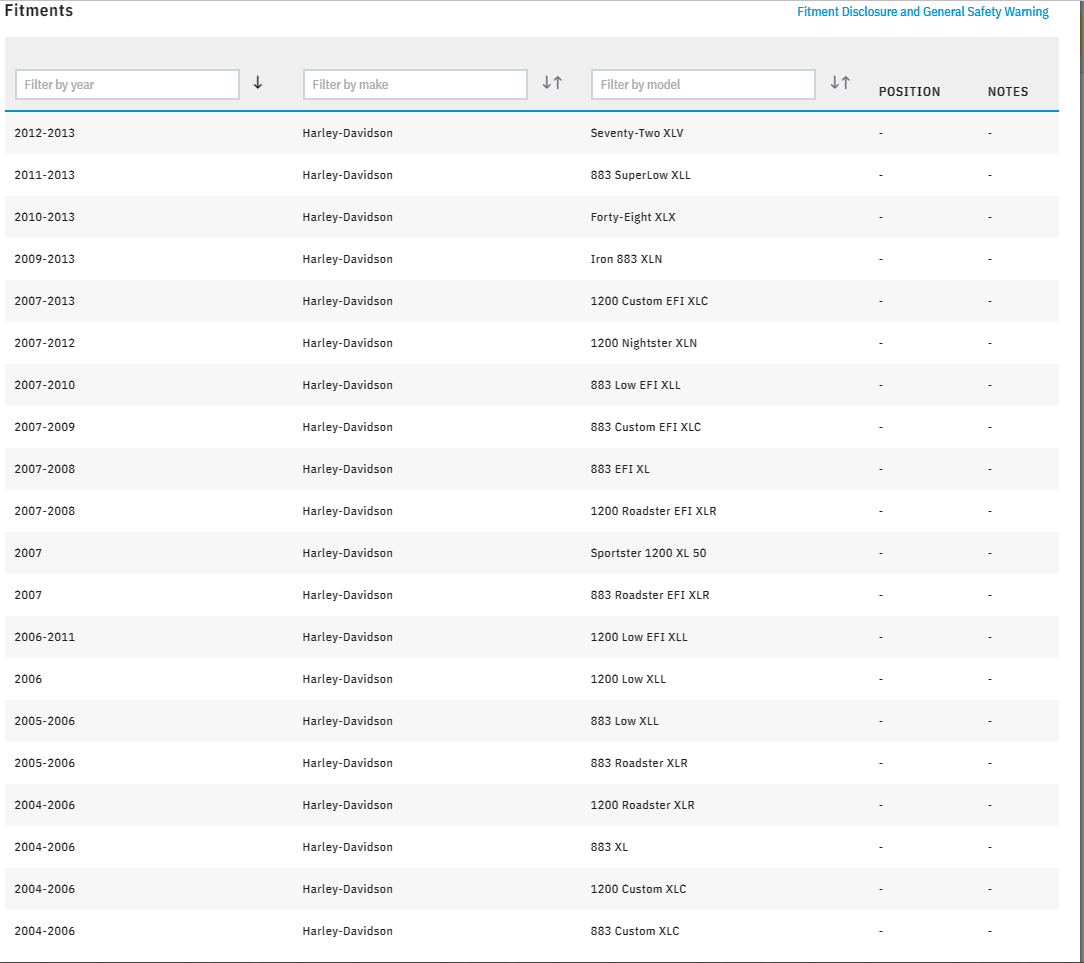Viewport: 1084px width, 963px height.
Task: Select Harley-Davidson in Sportster 1200 XL 50 row
Action: click(x=347, y=553)
